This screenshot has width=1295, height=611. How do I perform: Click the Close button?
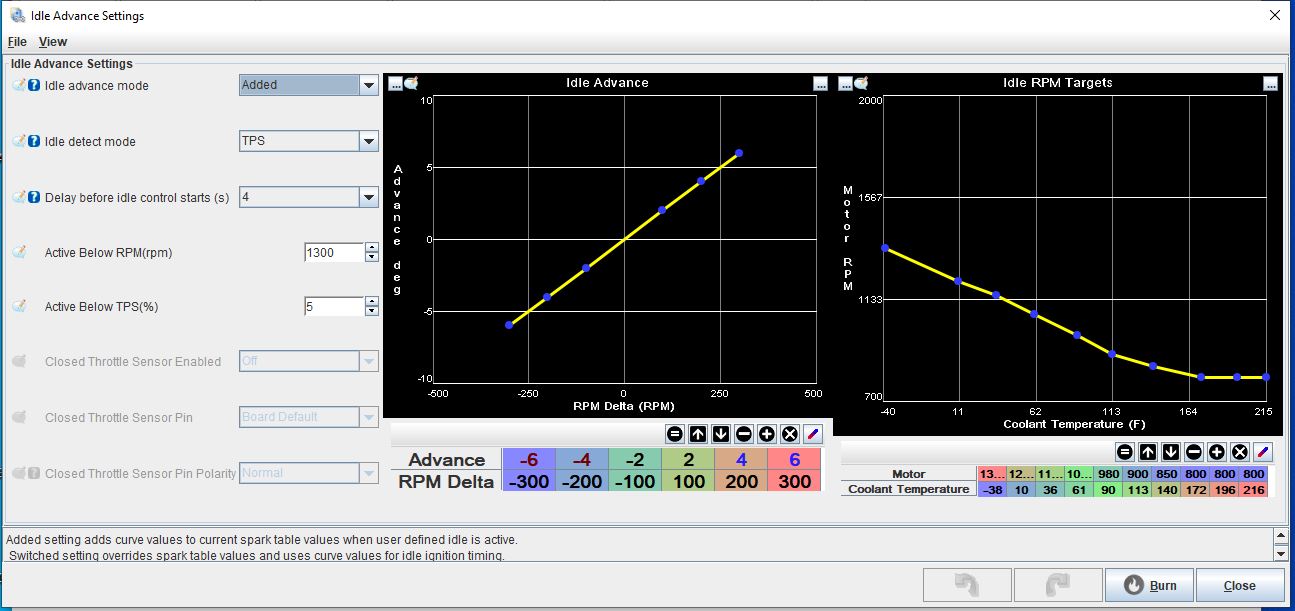1239,585
